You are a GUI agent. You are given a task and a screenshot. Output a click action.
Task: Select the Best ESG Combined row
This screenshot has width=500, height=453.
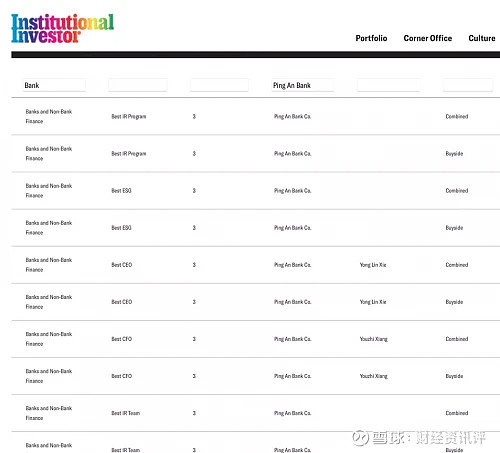pos(256,191)
